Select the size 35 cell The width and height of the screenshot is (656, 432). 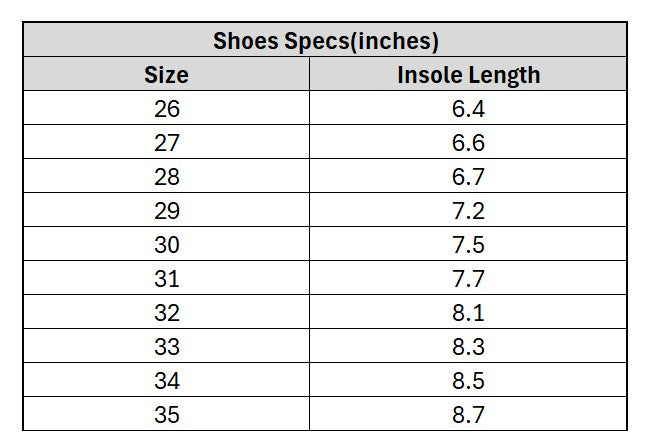[166, 413]
